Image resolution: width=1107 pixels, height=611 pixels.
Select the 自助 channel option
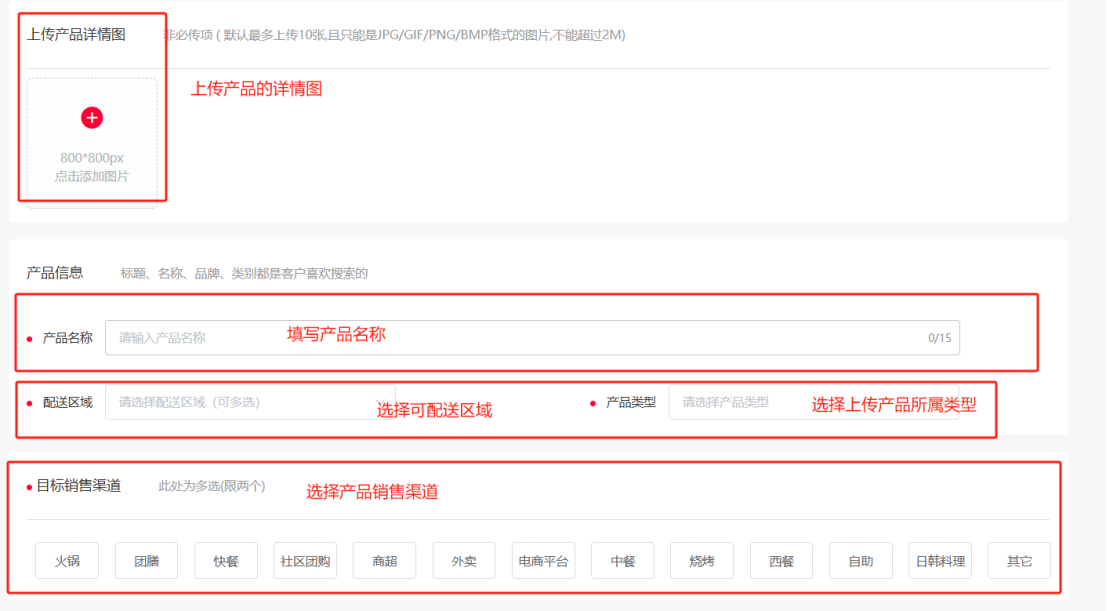click(860, 561)
